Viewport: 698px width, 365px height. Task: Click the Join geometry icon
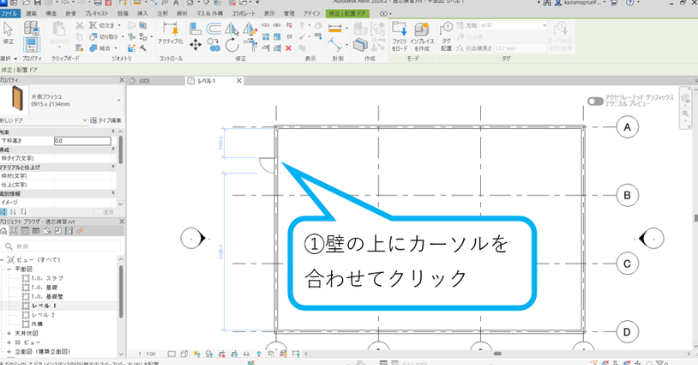[93, 48]
